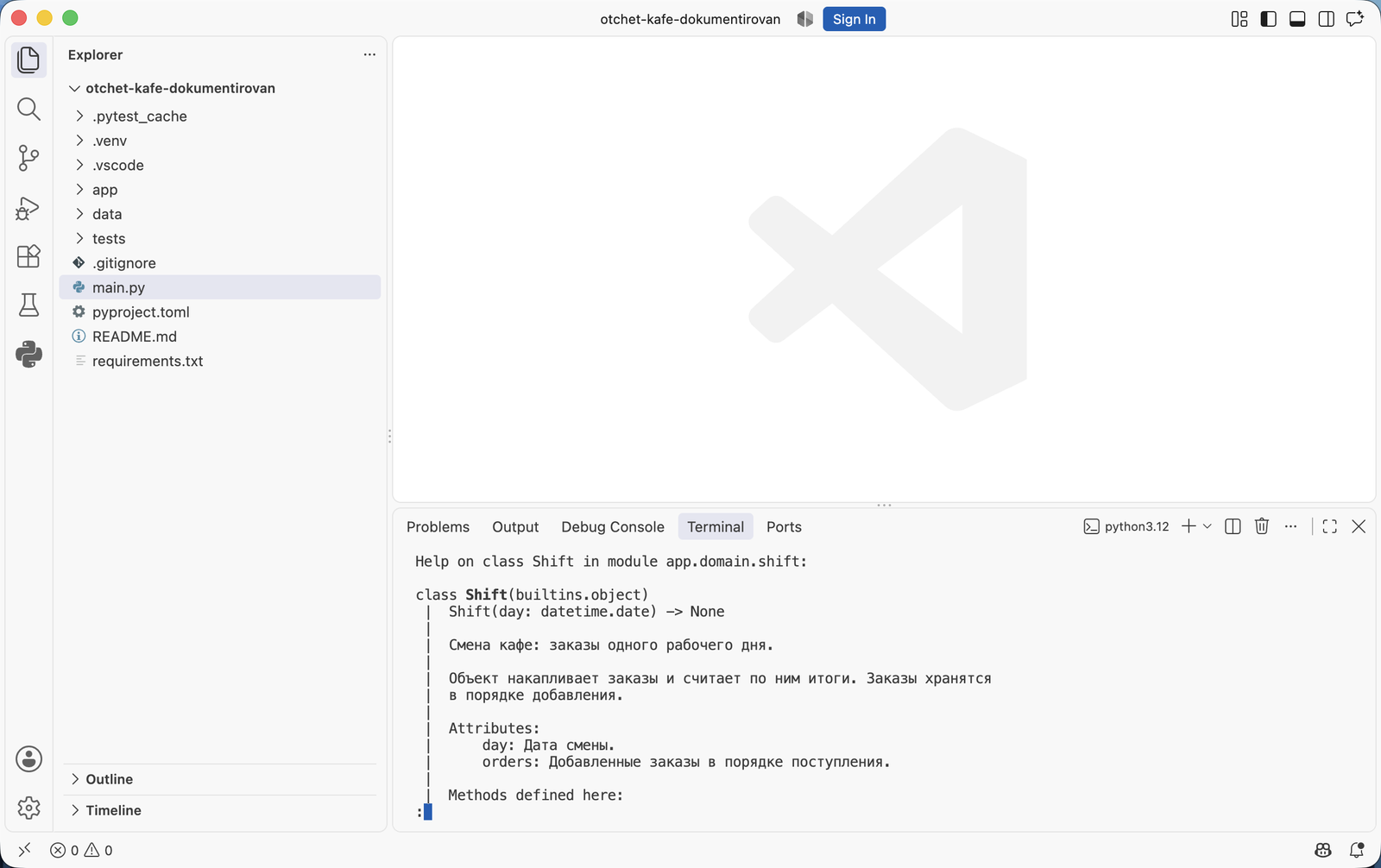1381x868 pixels.
Task: Open the Testing flask view
Action: pos(28,305)
